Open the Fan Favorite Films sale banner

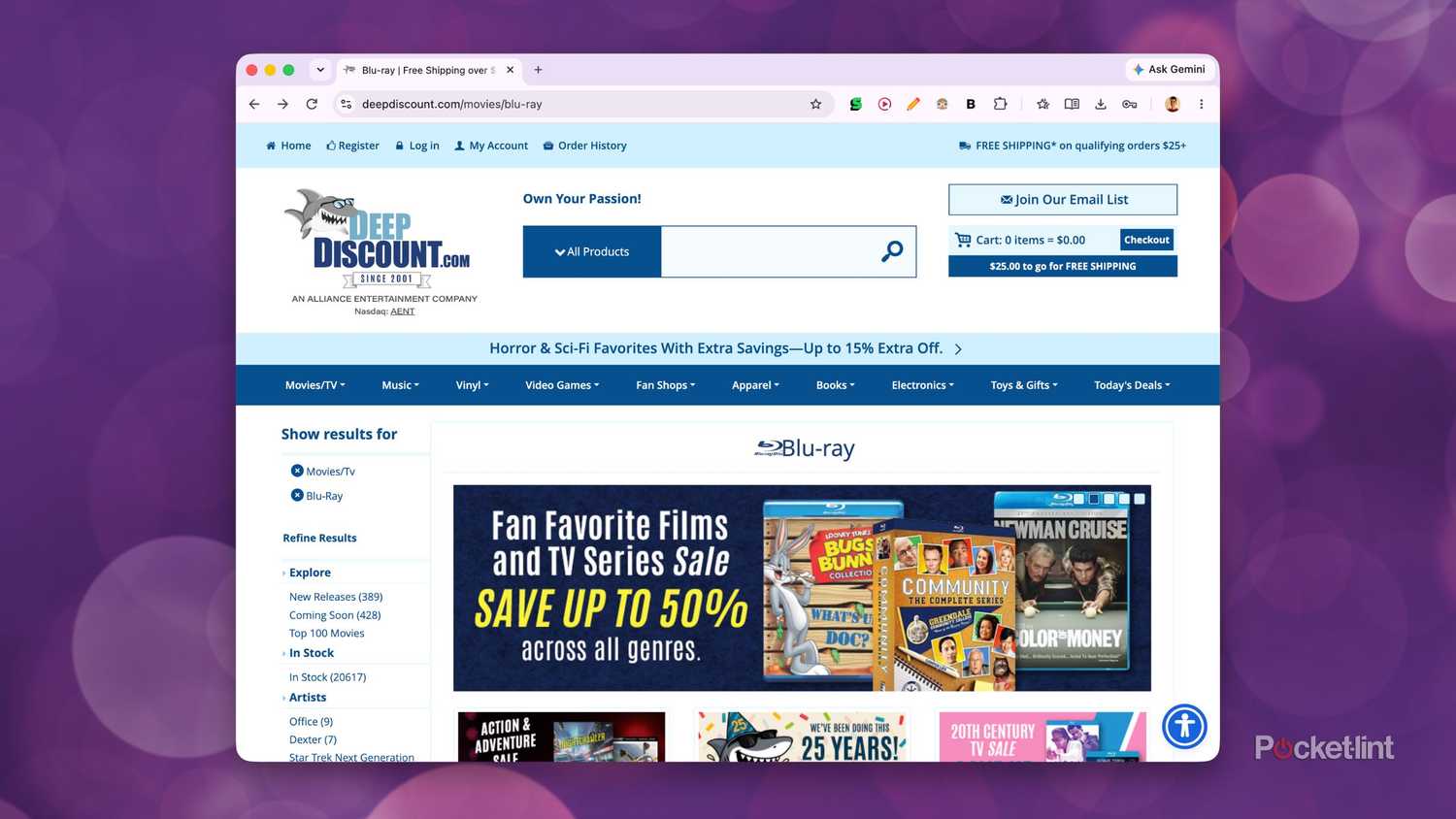point(802,588)
